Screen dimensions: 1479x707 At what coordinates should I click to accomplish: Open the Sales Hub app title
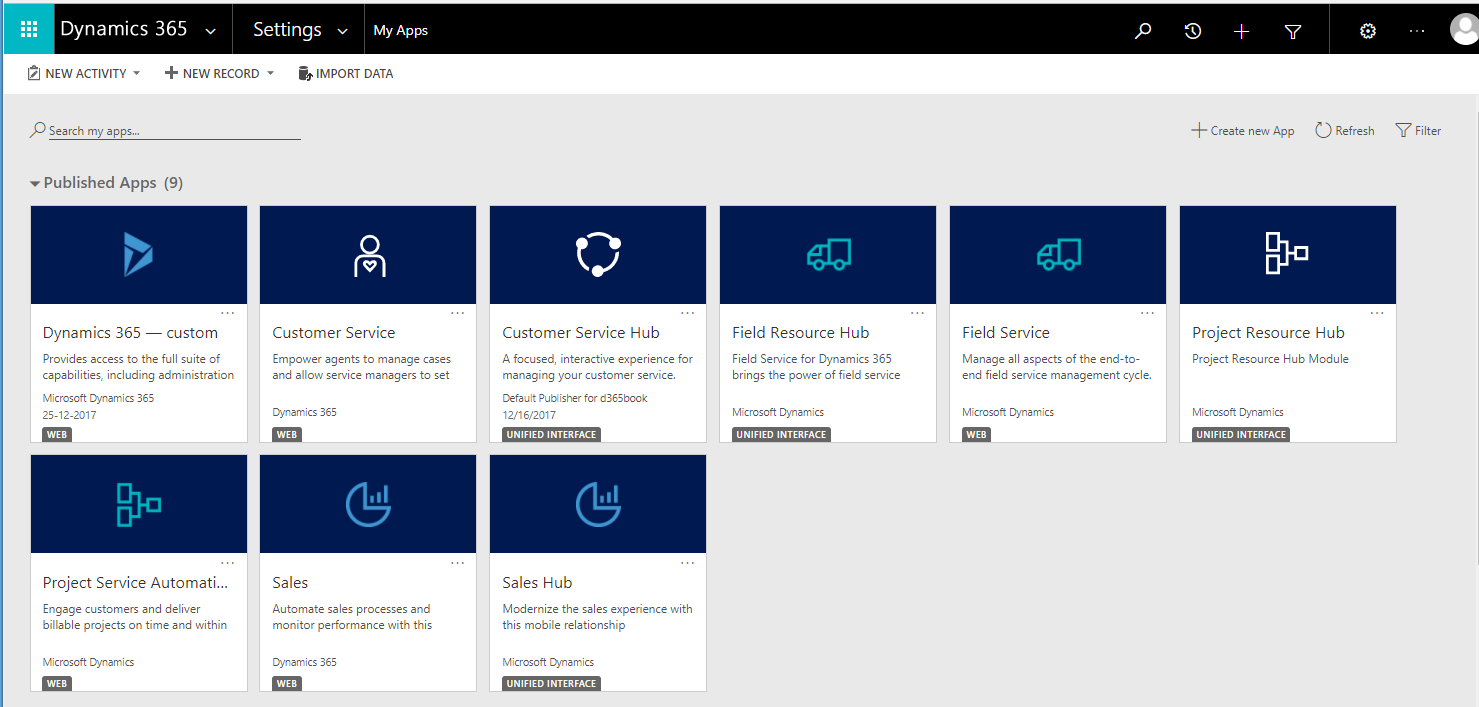pyautogui.click(x=537, y=583)
